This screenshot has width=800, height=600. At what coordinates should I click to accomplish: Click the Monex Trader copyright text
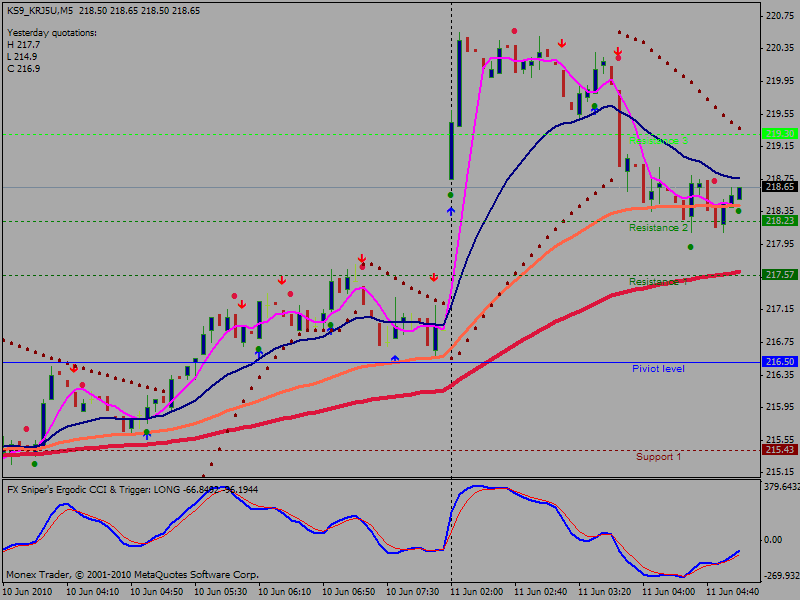pos(133,575)
